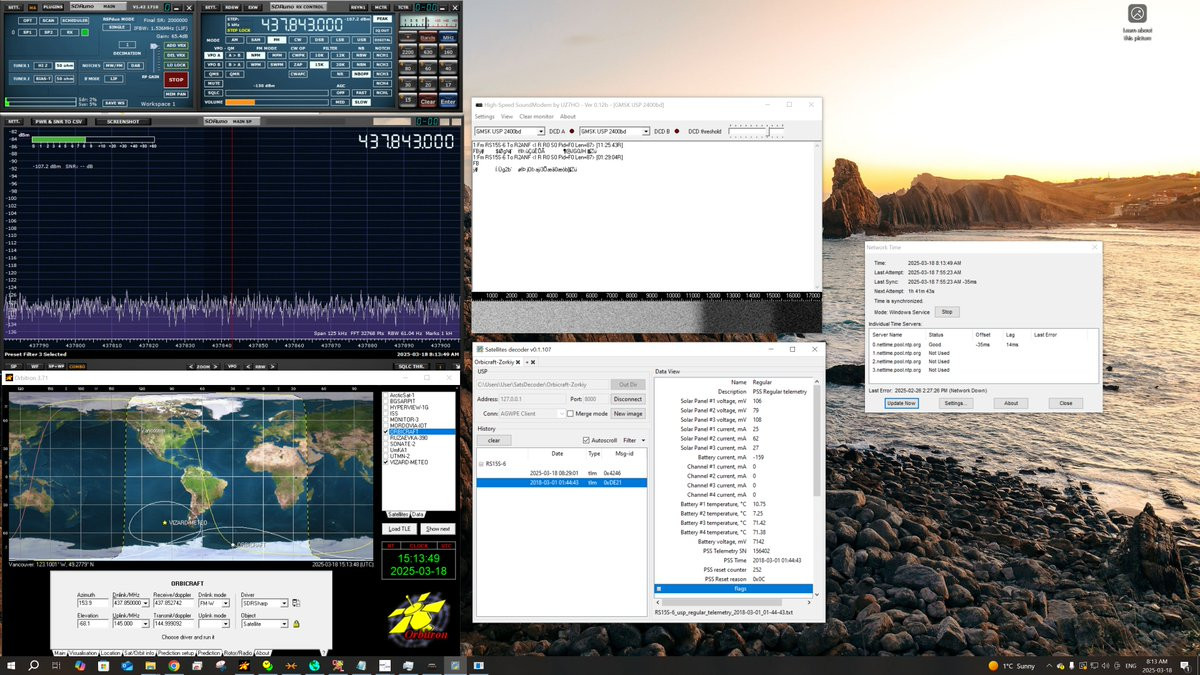Click the orange VOLUME bar in RX Control

[241, 102]
